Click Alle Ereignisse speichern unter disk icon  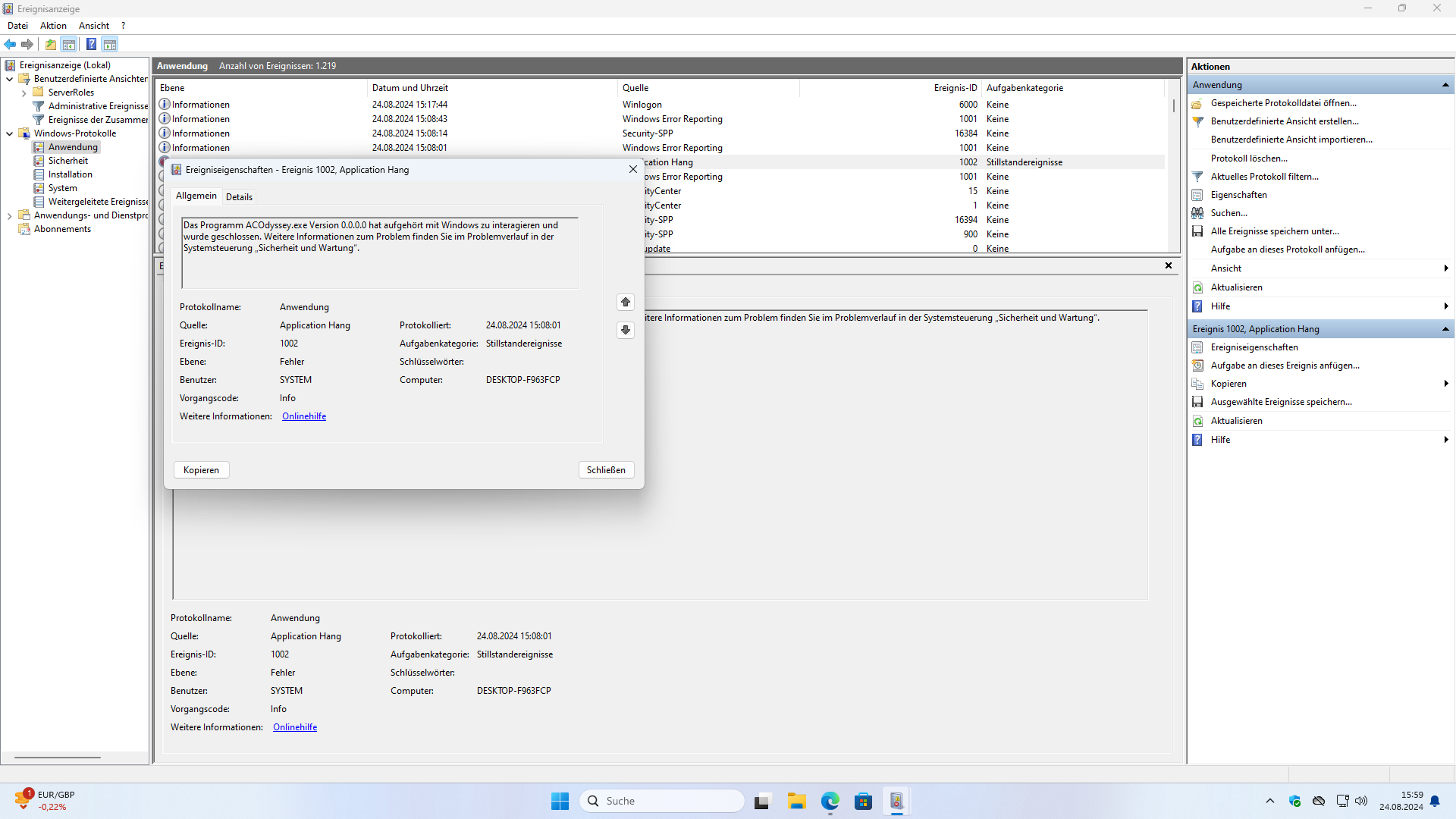coord(1197,231)
